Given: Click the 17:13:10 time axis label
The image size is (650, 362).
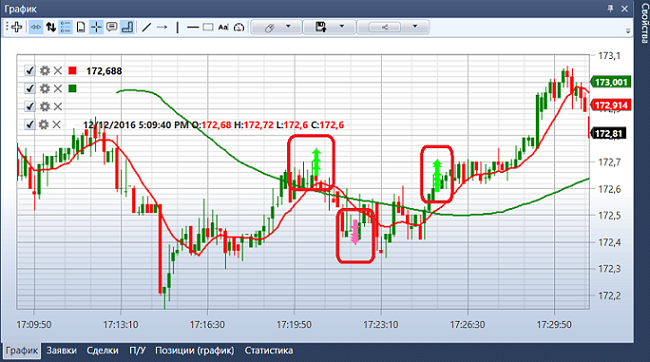Looking at the screenshot, I should point(121,325).
